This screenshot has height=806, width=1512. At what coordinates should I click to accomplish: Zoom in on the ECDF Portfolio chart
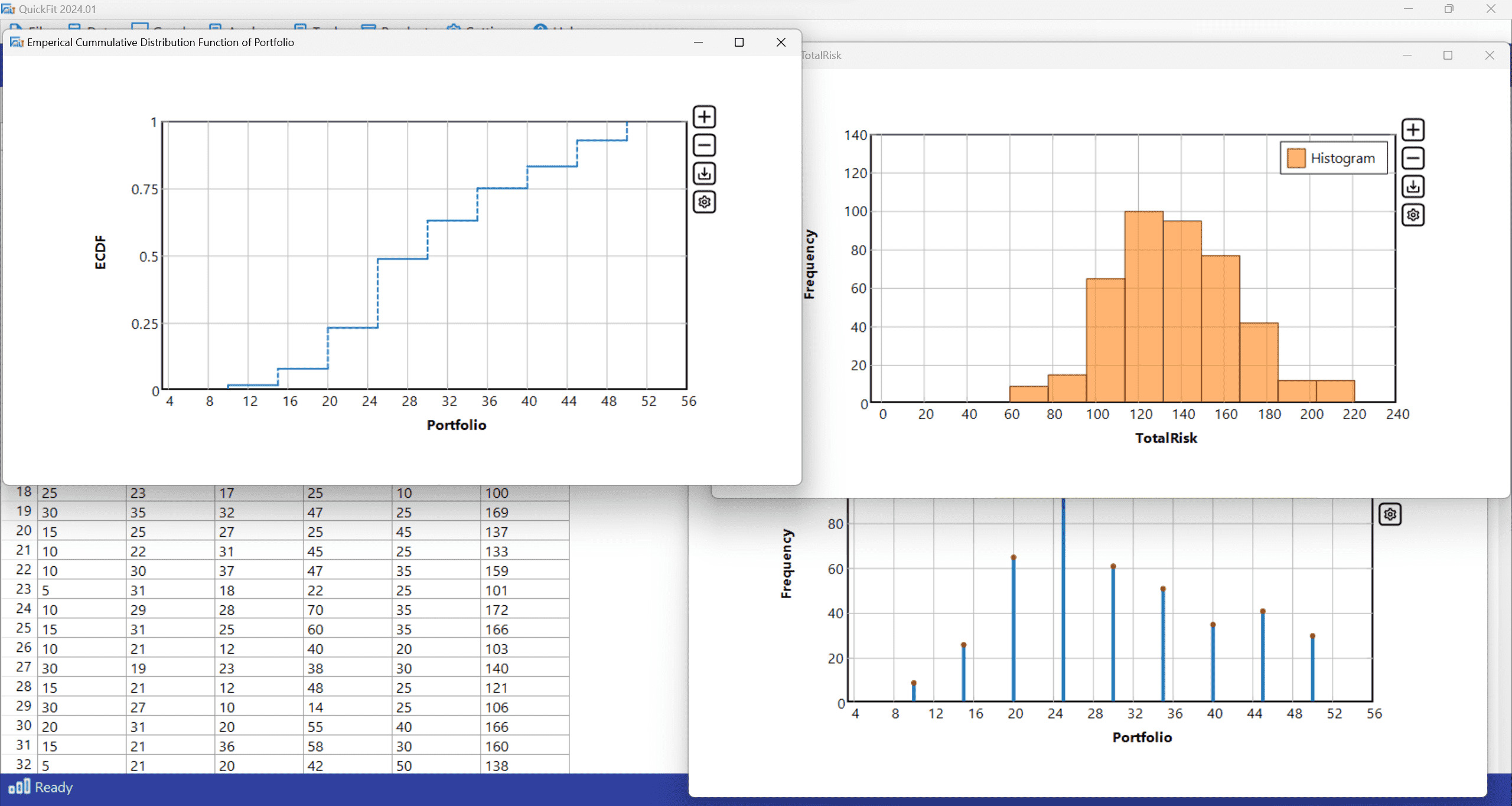[704, 117]
